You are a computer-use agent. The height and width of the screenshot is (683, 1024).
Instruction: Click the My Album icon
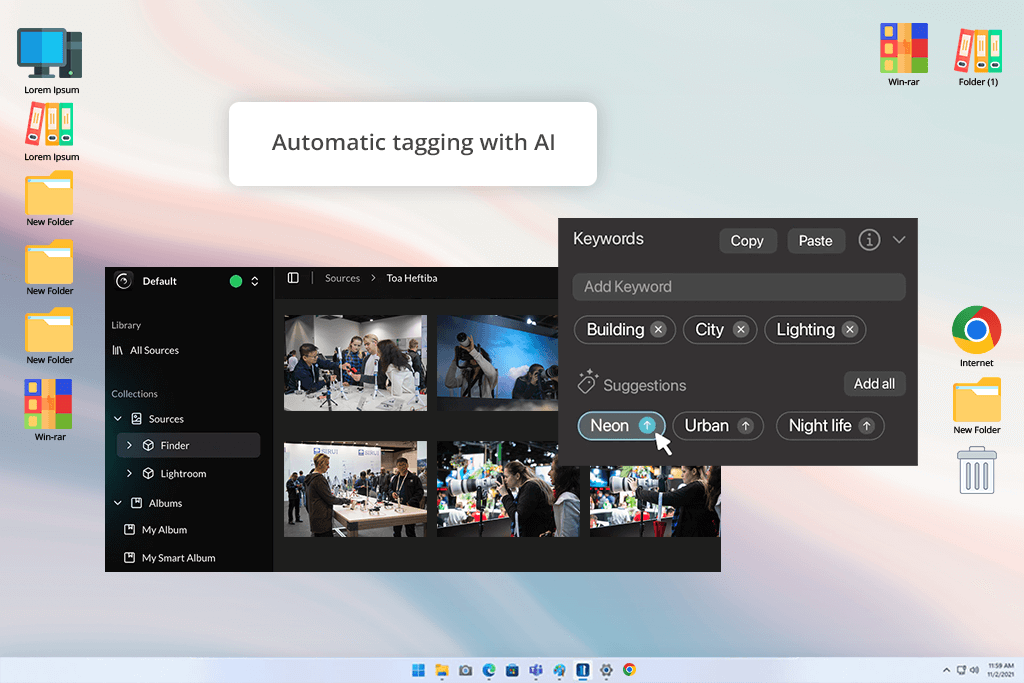click(129, 530)
